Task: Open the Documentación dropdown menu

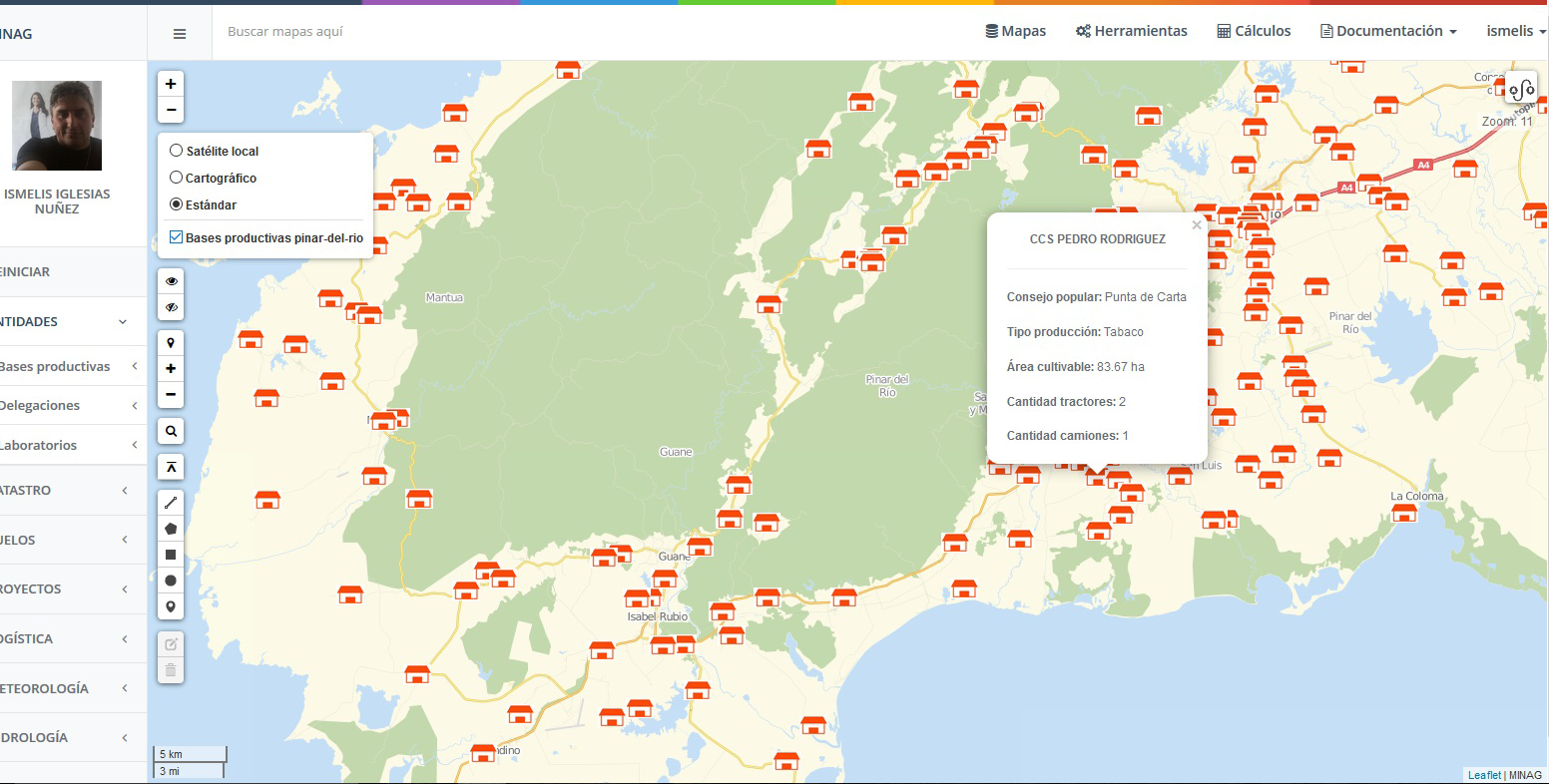Action: [x=1388, y=31]
